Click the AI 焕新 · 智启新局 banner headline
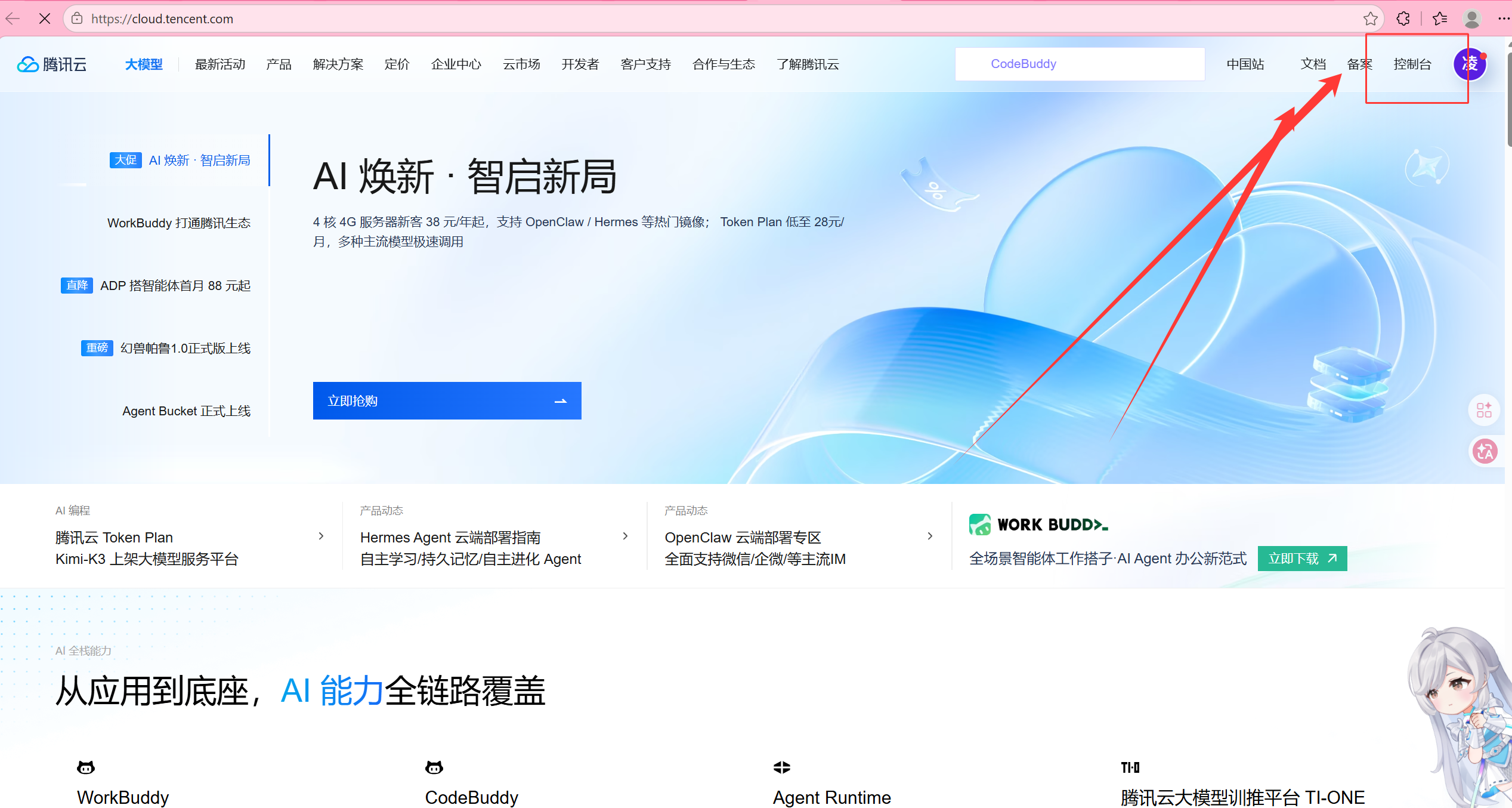This screenshot has width=1512, height=808. pos(465,177)
